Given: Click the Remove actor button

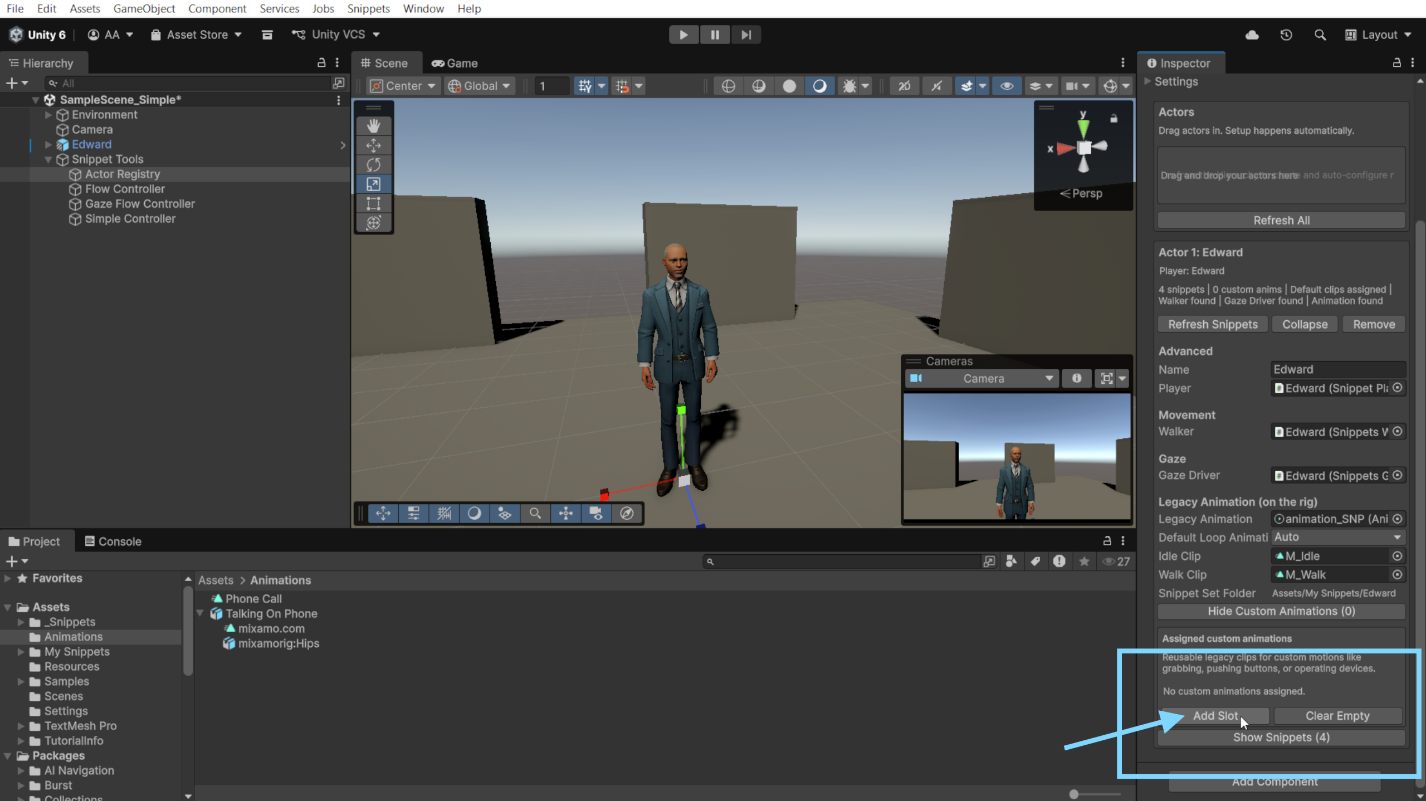Looking at the screenshot, I should click(x=1374, y=324).
